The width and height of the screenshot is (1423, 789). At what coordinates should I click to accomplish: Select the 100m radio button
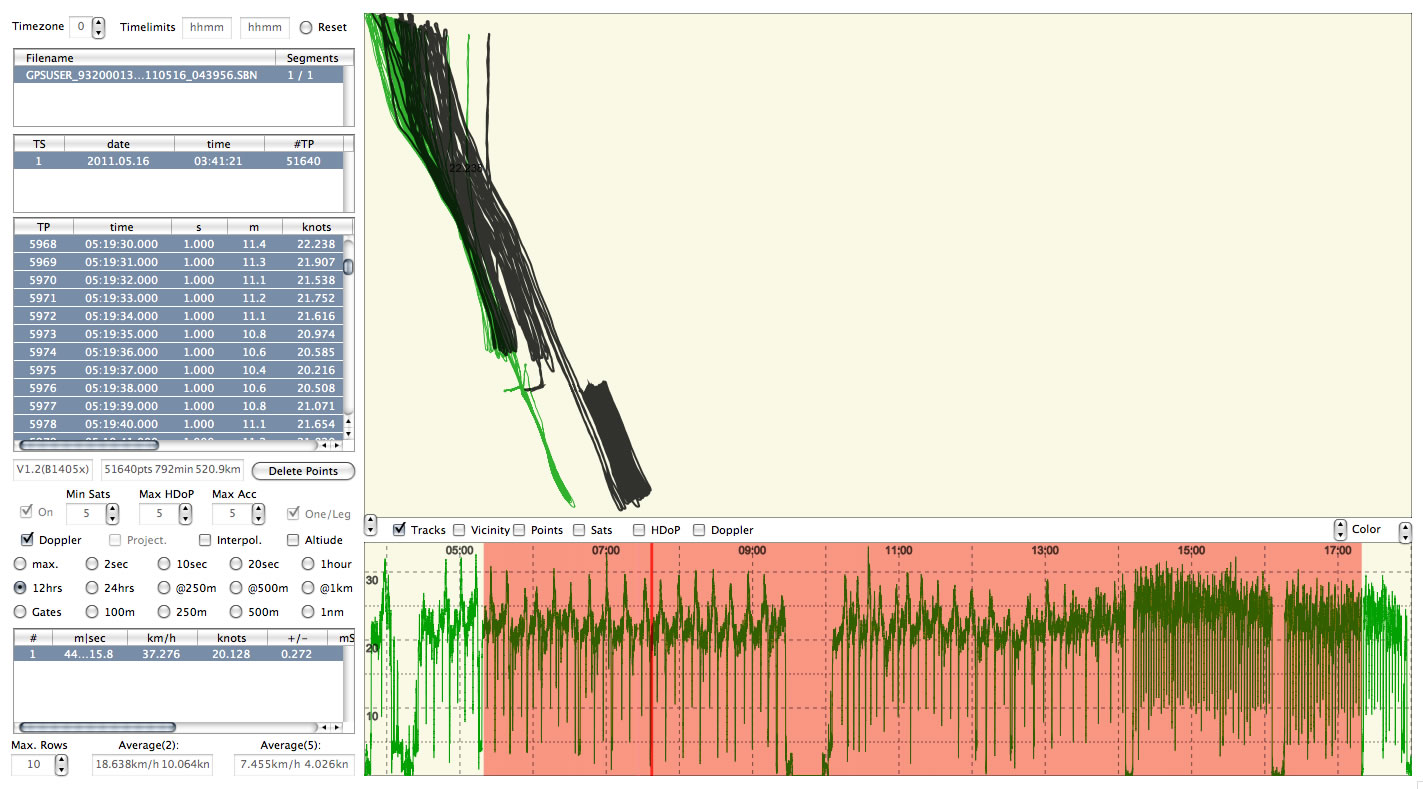coord(93,612)
